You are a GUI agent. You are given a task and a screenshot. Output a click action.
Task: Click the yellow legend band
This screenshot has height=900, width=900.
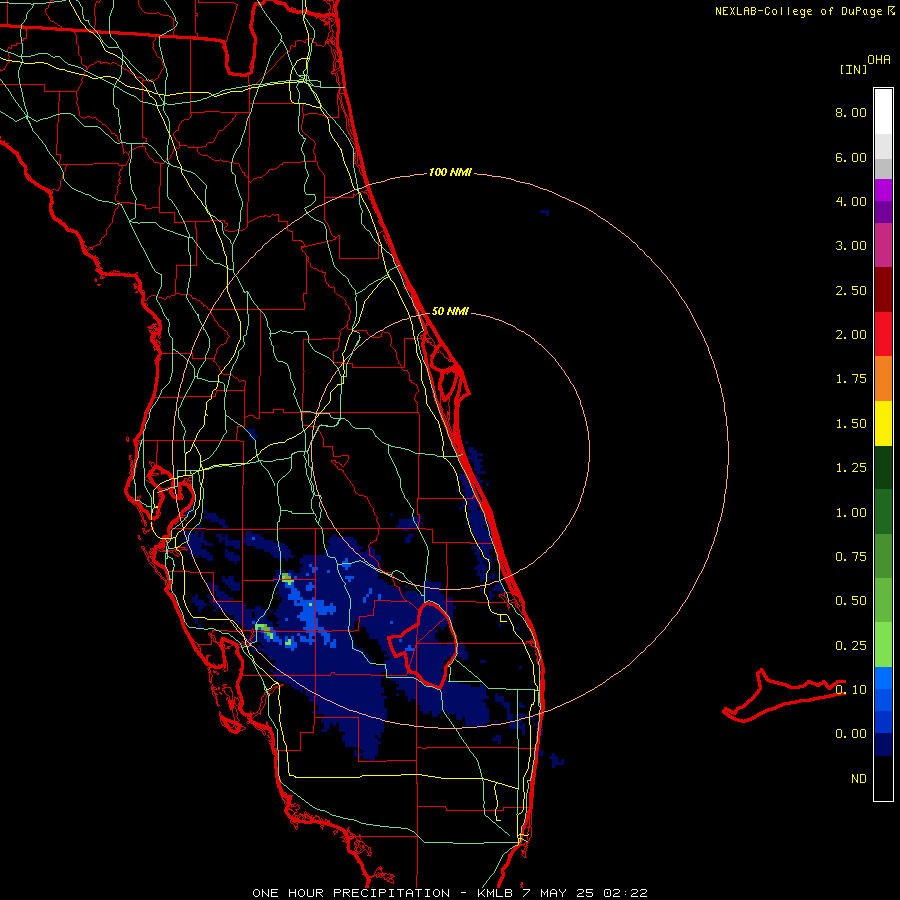(883, 423)
